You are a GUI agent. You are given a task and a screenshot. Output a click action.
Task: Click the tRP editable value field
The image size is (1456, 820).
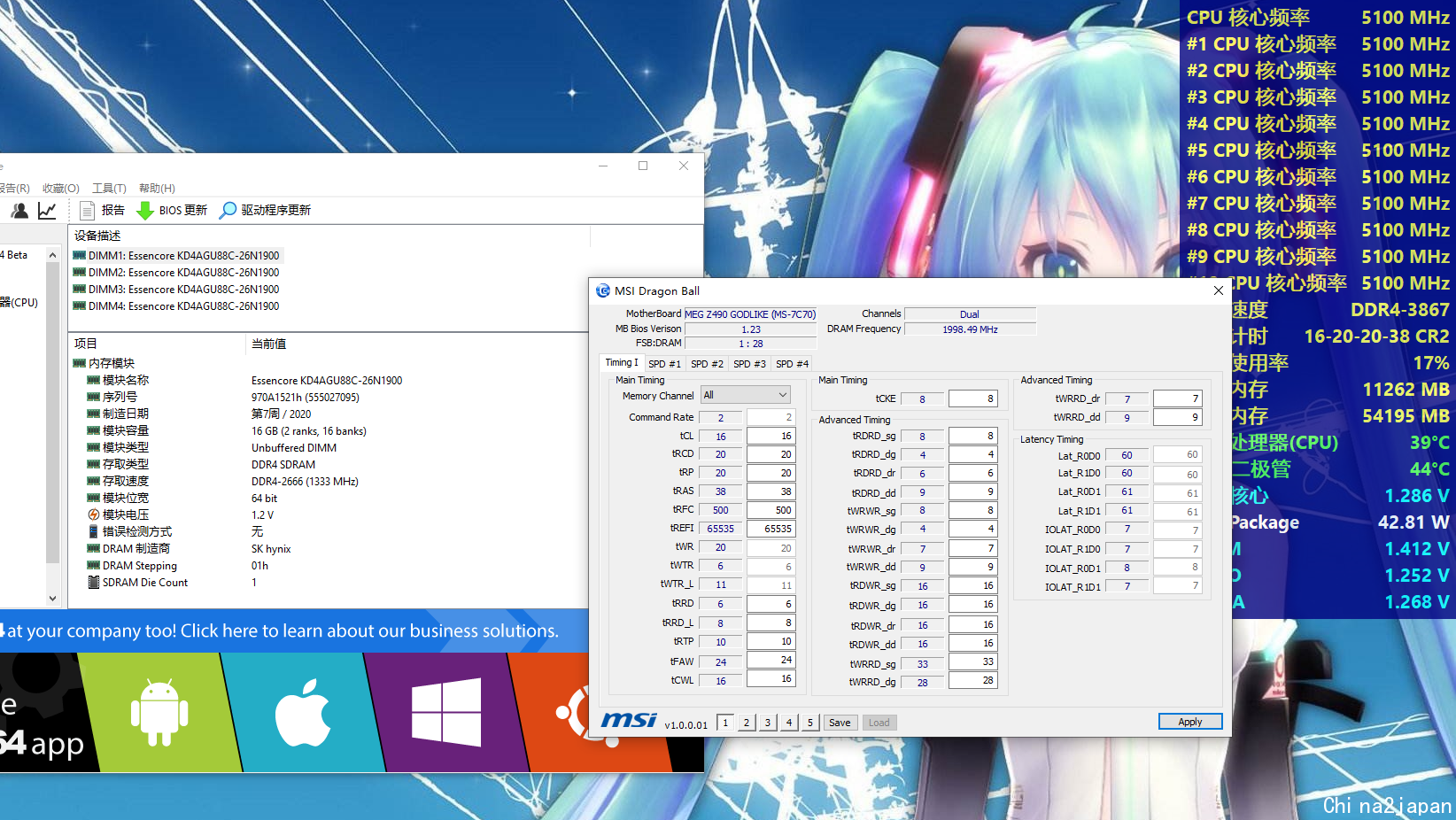771,473
